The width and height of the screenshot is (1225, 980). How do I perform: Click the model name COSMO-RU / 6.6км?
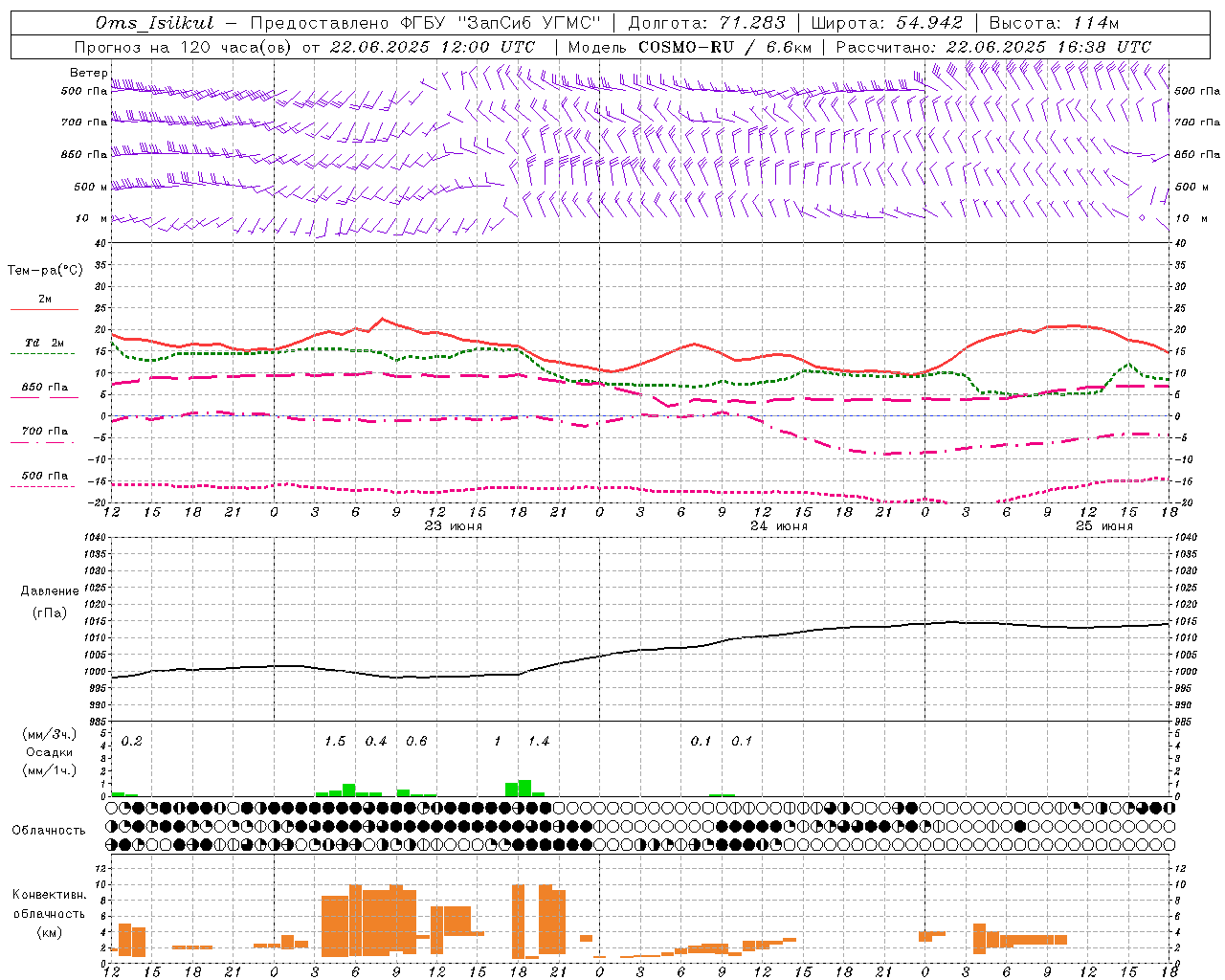(724, 47)
